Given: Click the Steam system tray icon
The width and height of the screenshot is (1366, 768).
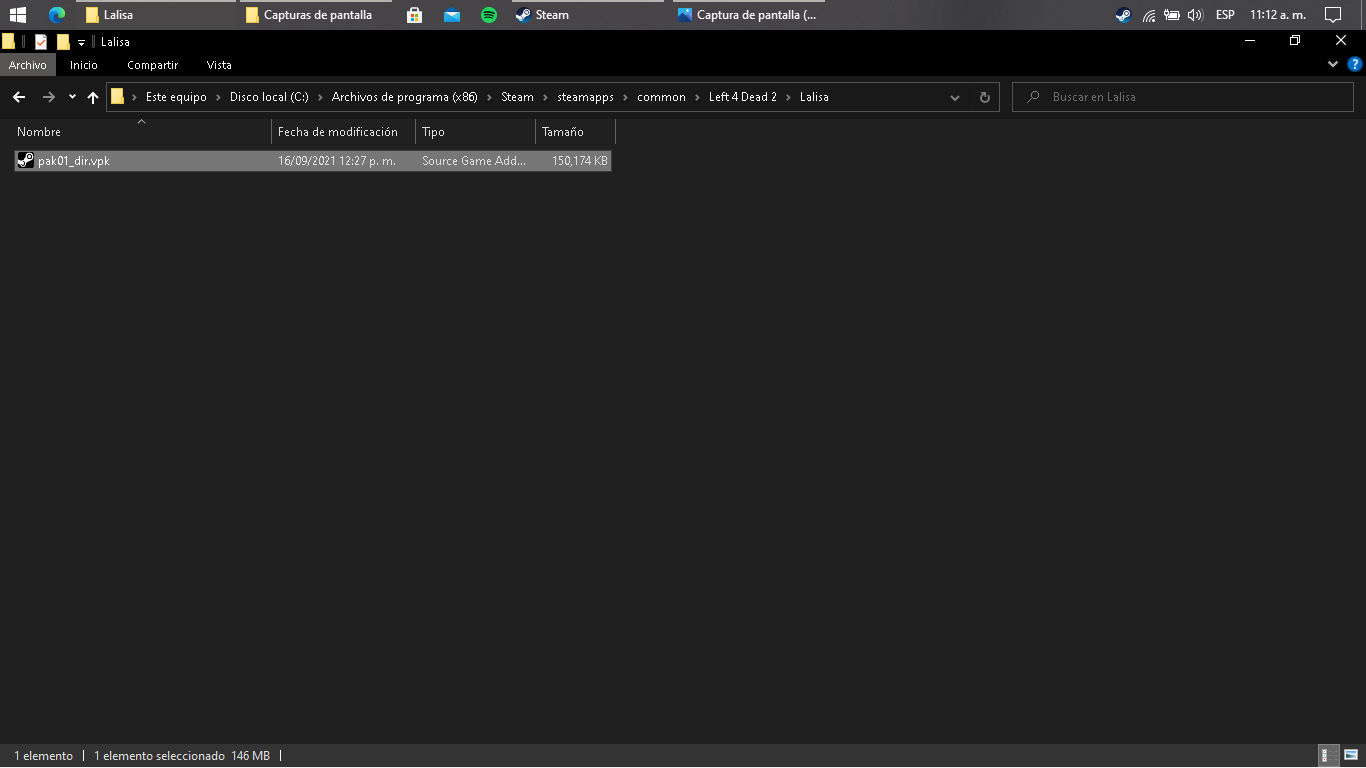Looking at the screenshot, I should (x=1123, y=15).
